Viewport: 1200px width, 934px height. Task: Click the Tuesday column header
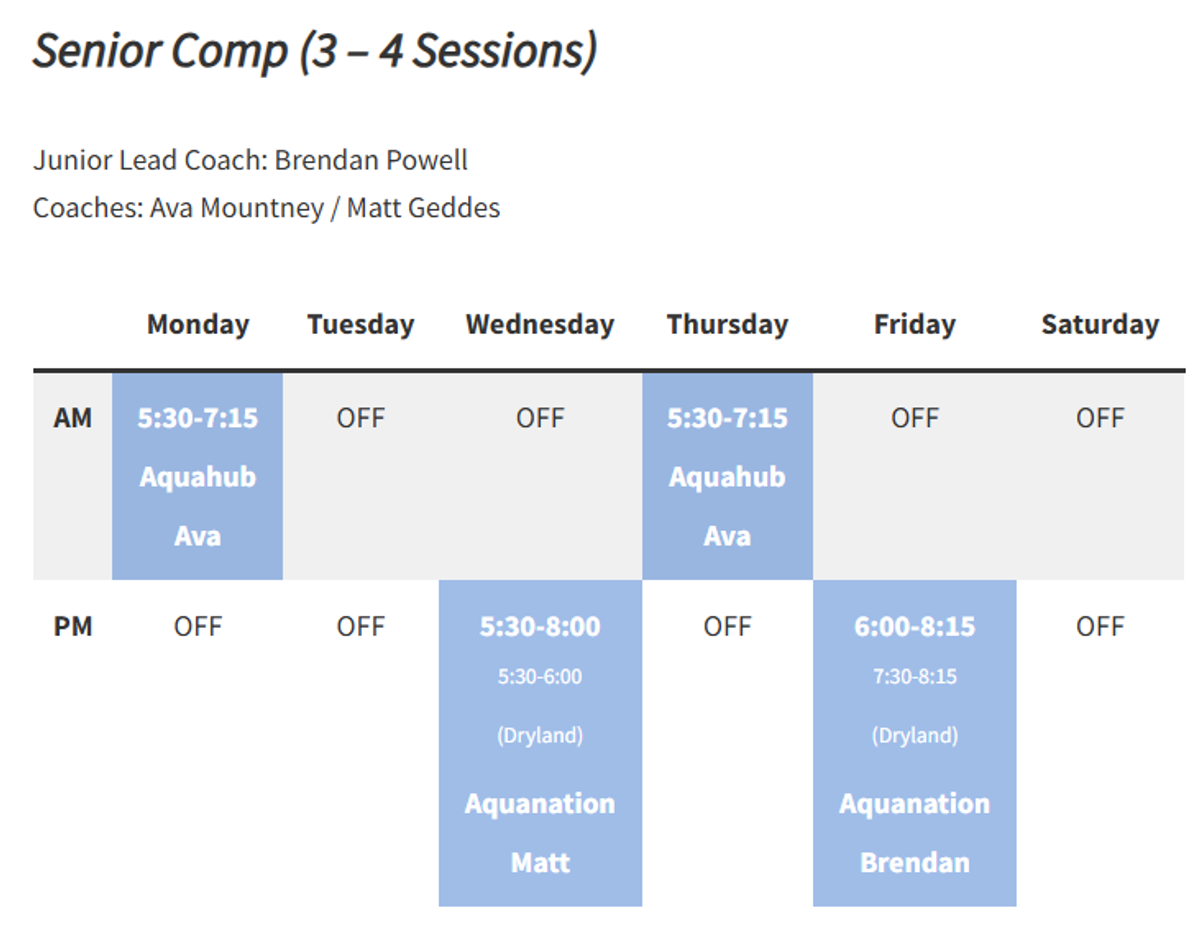(x=361, y=325)
